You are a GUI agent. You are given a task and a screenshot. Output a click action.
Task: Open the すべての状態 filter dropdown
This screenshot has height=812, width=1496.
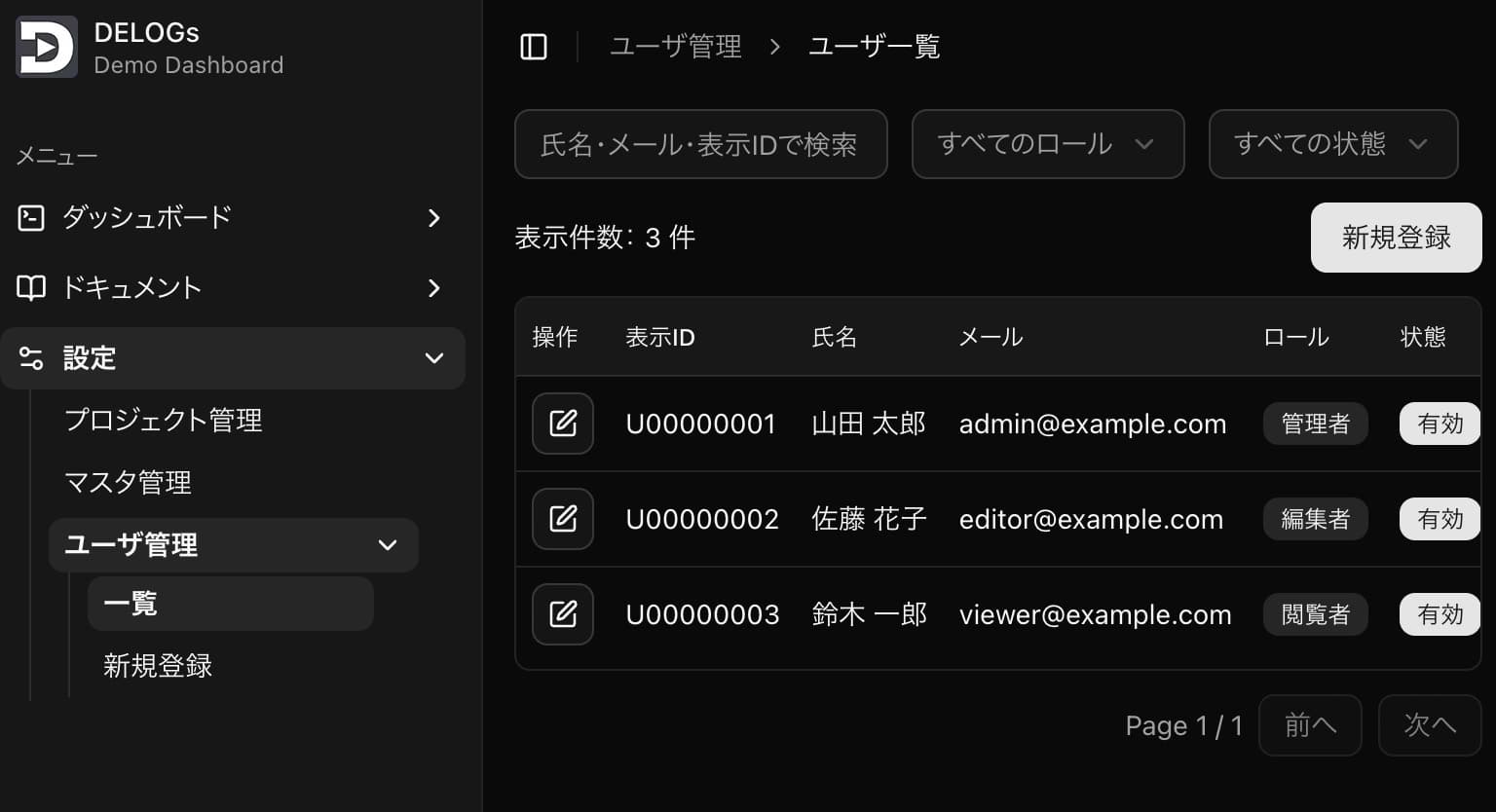(x=1332, y=144)
